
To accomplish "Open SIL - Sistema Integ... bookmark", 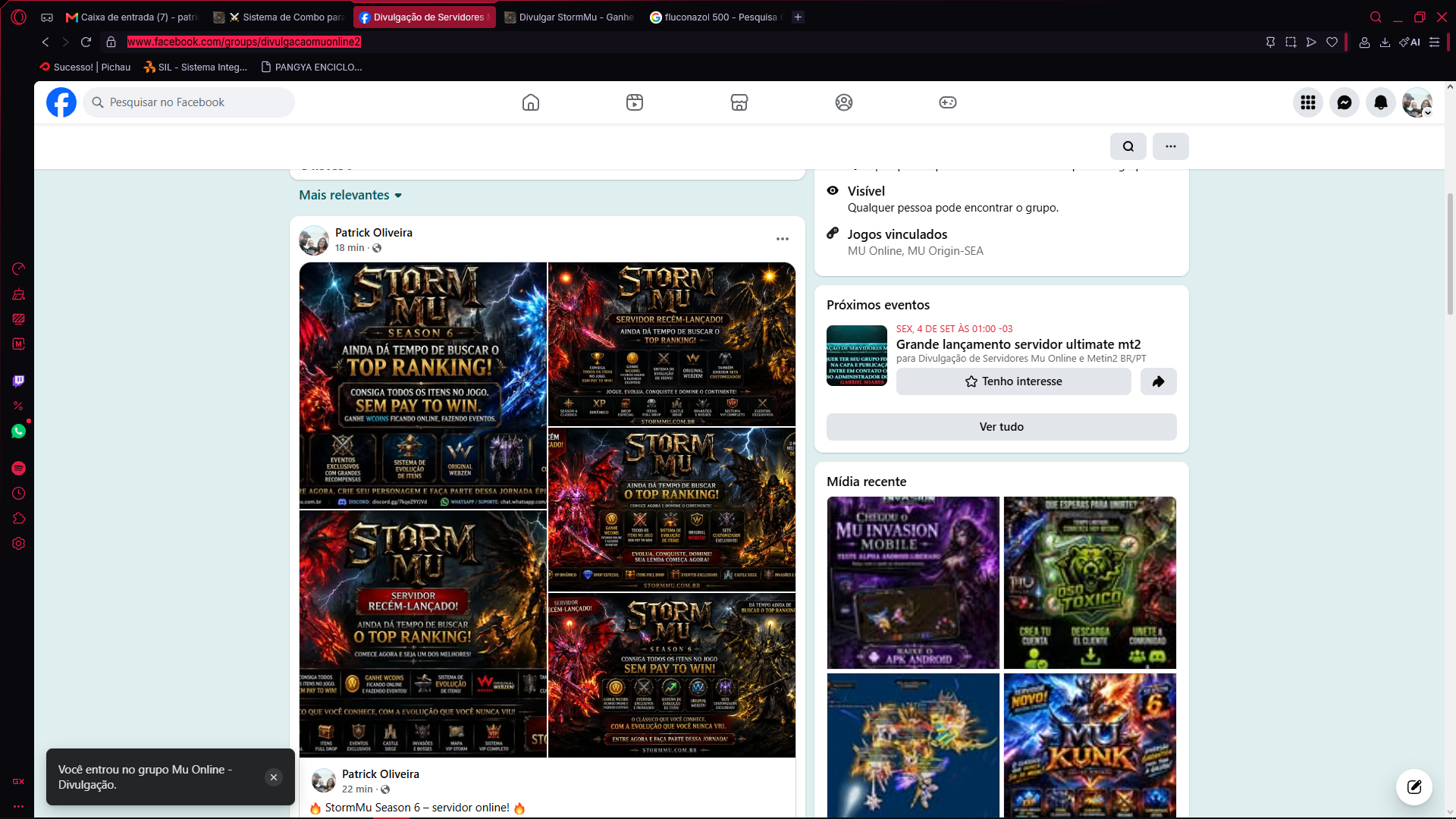I will [x=196, y=67].
